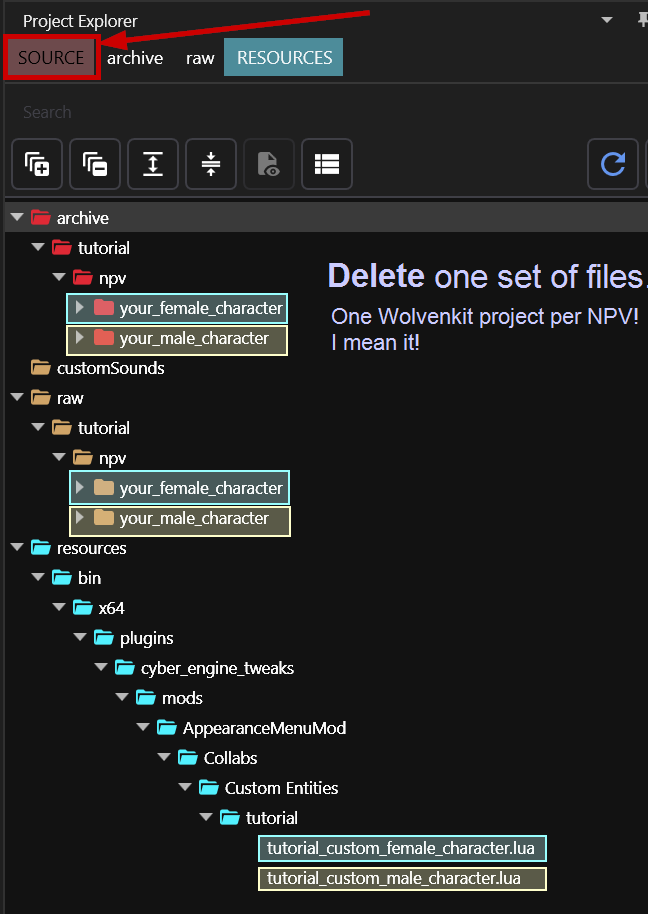Select the raw tab

[200, 58]
